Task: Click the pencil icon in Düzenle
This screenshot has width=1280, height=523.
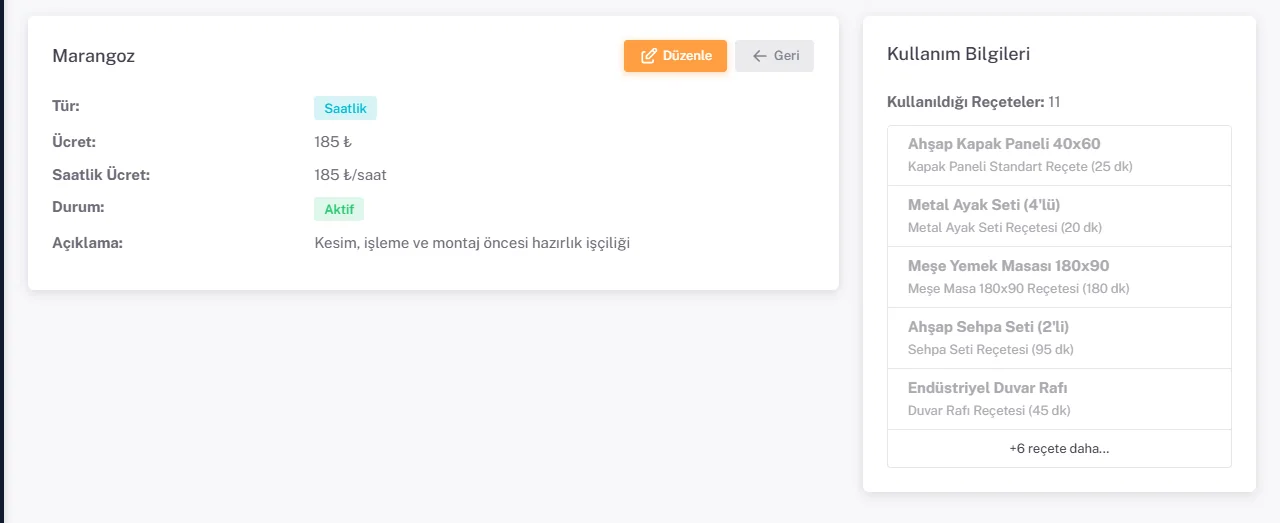Action: click(648, 56)
